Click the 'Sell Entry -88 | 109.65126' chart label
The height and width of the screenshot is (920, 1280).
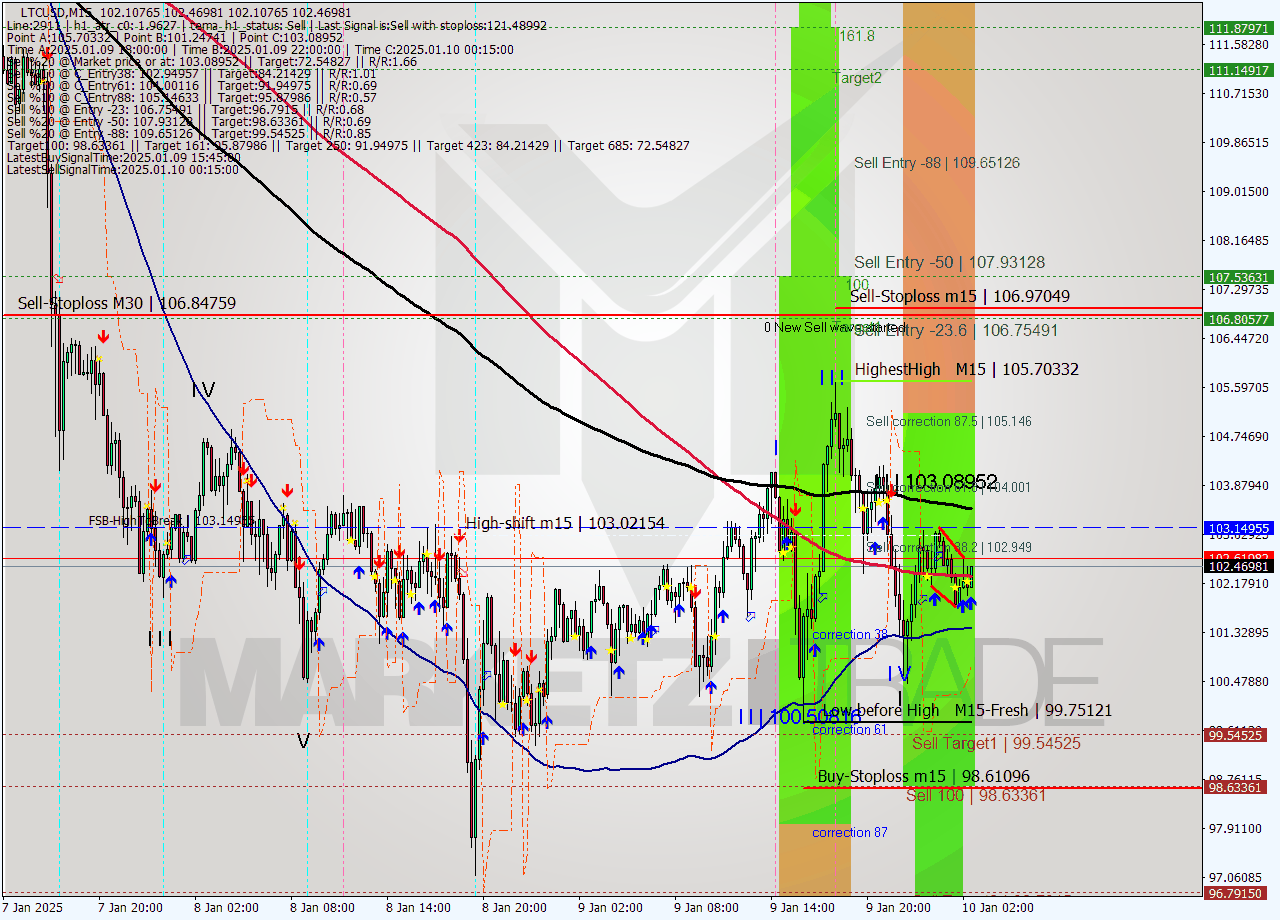pos(937,162)
